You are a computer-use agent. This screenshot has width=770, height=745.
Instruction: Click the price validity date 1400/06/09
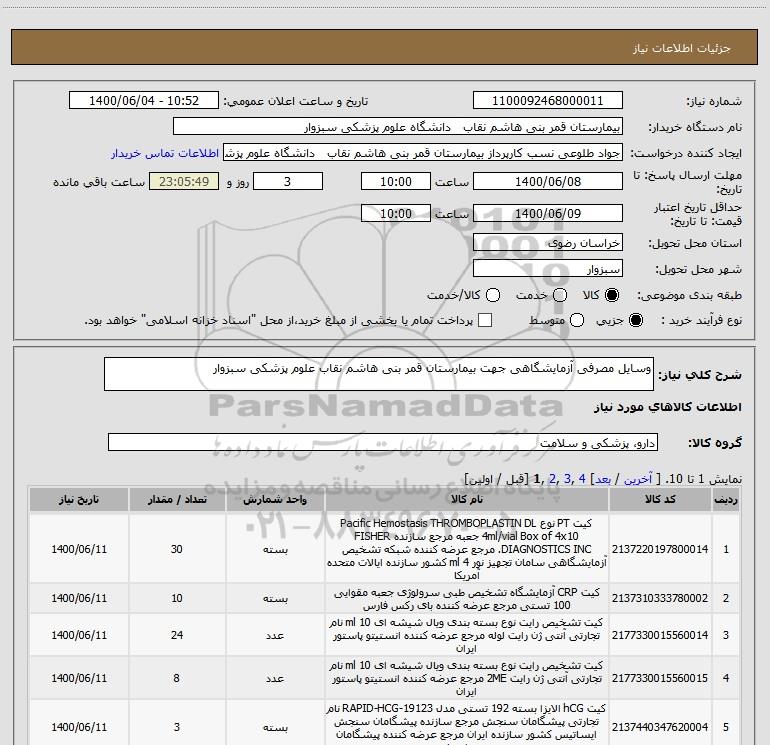coord(548,213)
